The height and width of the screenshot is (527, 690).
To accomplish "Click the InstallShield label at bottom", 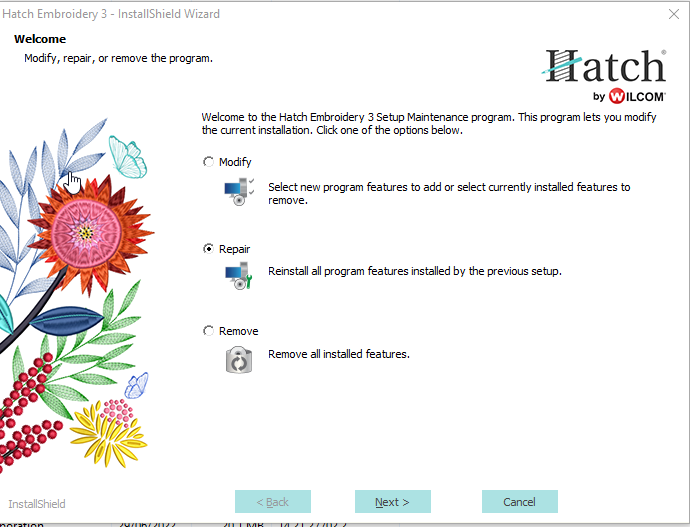I will 37,504.
